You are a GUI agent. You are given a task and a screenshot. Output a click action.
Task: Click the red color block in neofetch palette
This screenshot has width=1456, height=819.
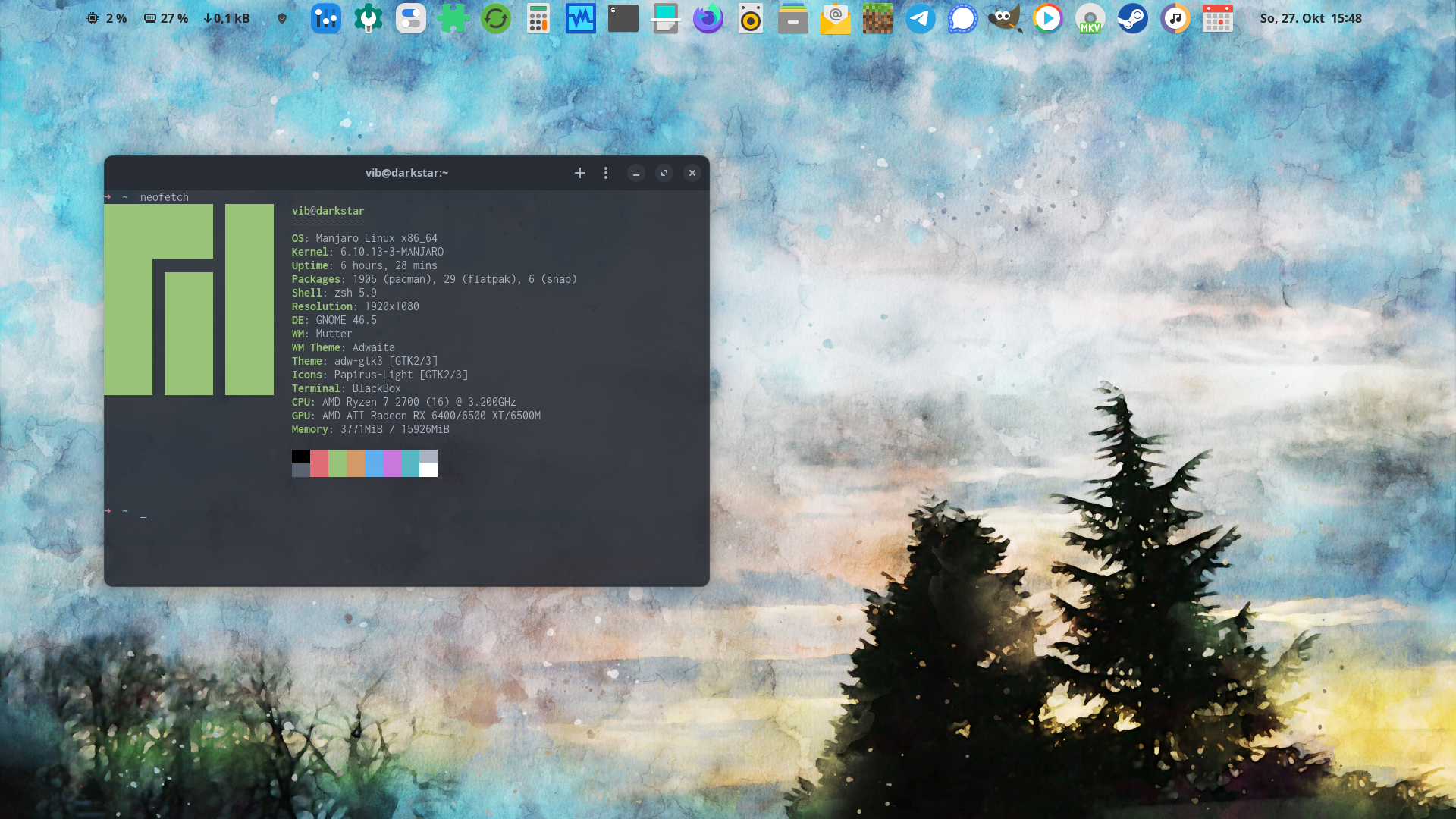point(319,463)
